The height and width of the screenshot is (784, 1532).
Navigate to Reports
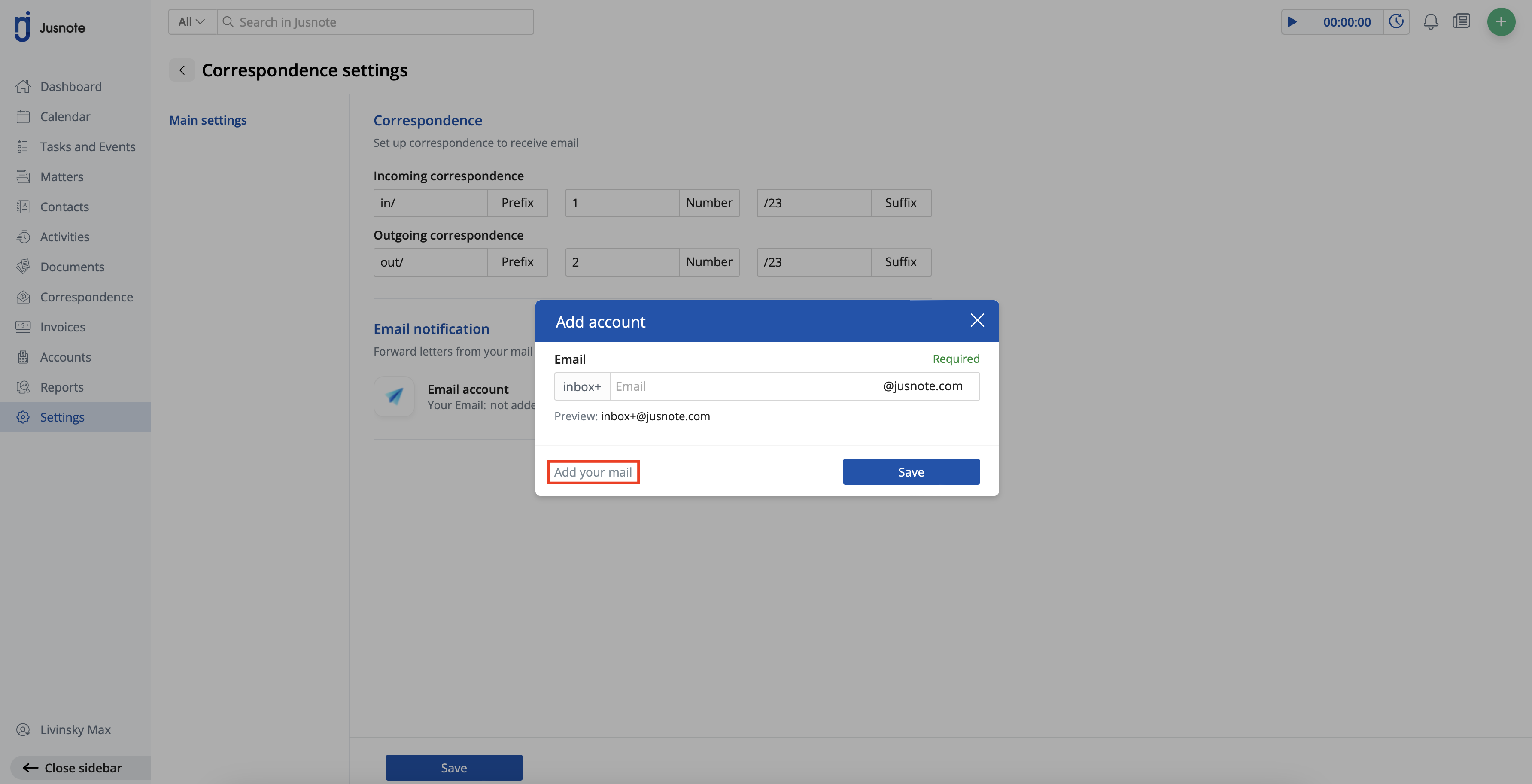(76, 387)
